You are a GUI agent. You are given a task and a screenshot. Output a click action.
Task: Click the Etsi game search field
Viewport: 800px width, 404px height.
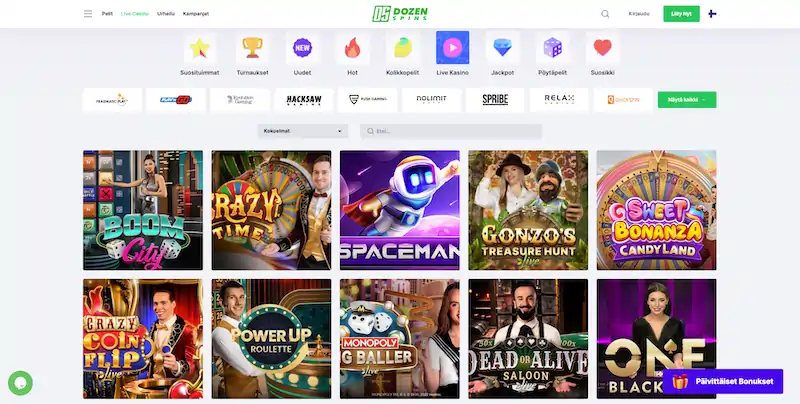pos(451,131)
